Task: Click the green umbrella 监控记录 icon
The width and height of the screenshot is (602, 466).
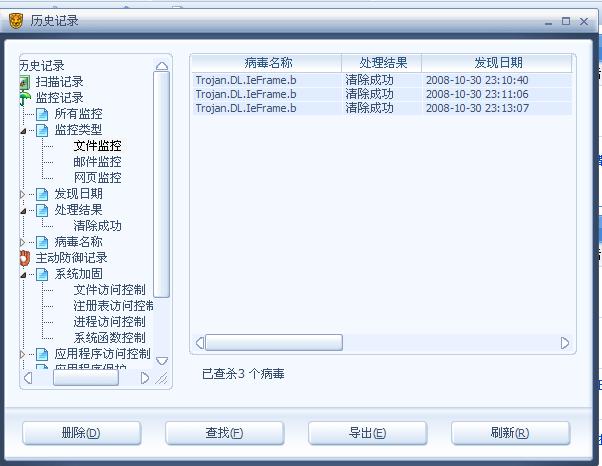Action: 25,98
